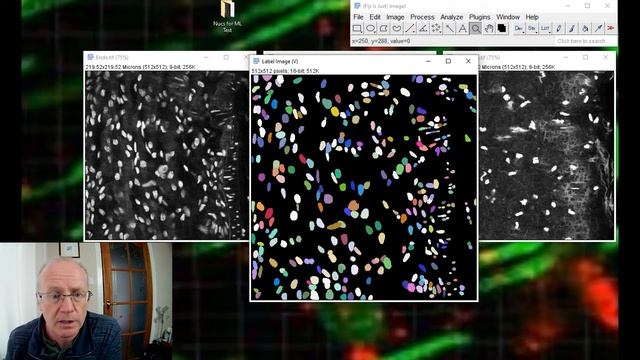
Task: Select the Paintbrush tool
Action: pyautogui.click(x=571, y=28)
